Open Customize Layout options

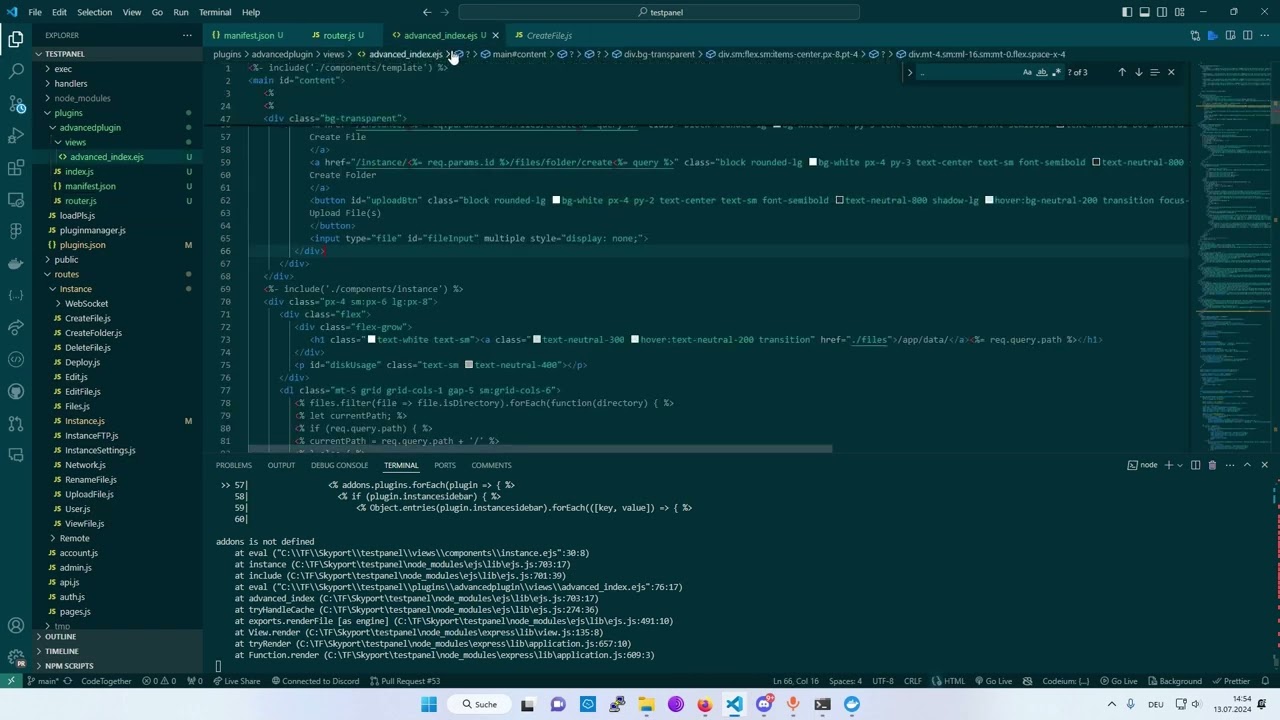[1180, 12]
